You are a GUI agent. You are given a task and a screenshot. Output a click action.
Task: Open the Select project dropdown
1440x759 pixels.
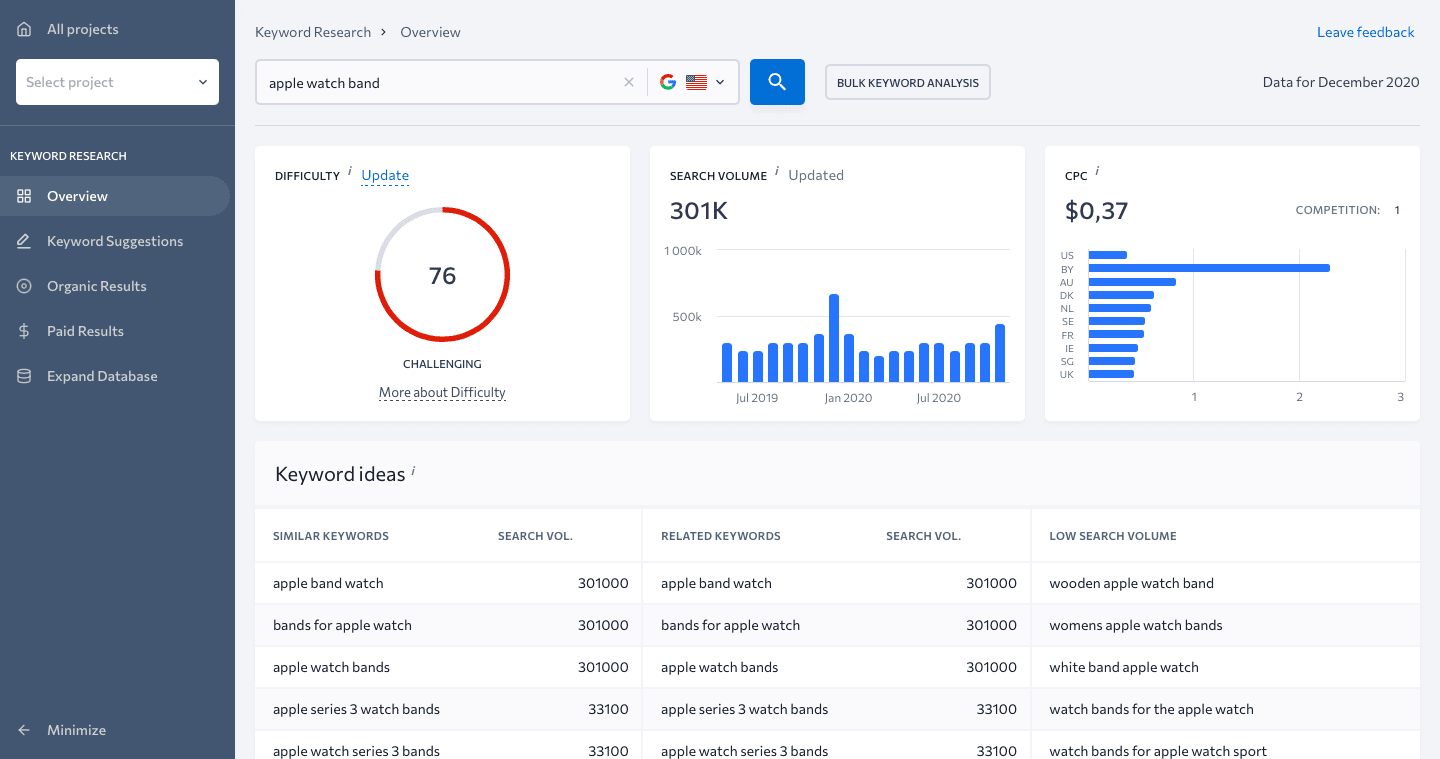pyautogui.click(x=117, y=82)
